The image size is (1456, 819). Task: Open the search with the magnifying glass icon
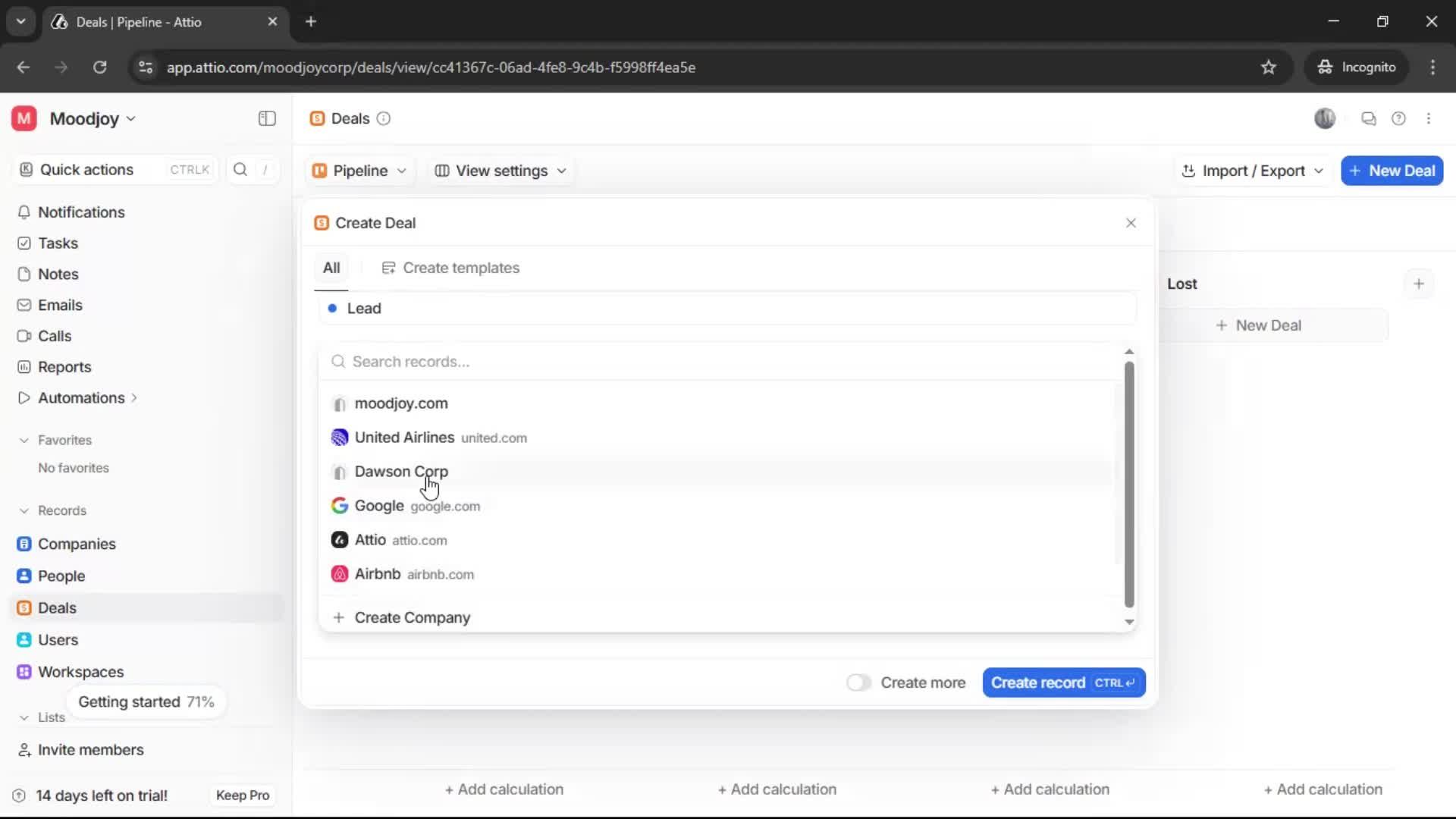pyautogui.click(x=240, y=170)
